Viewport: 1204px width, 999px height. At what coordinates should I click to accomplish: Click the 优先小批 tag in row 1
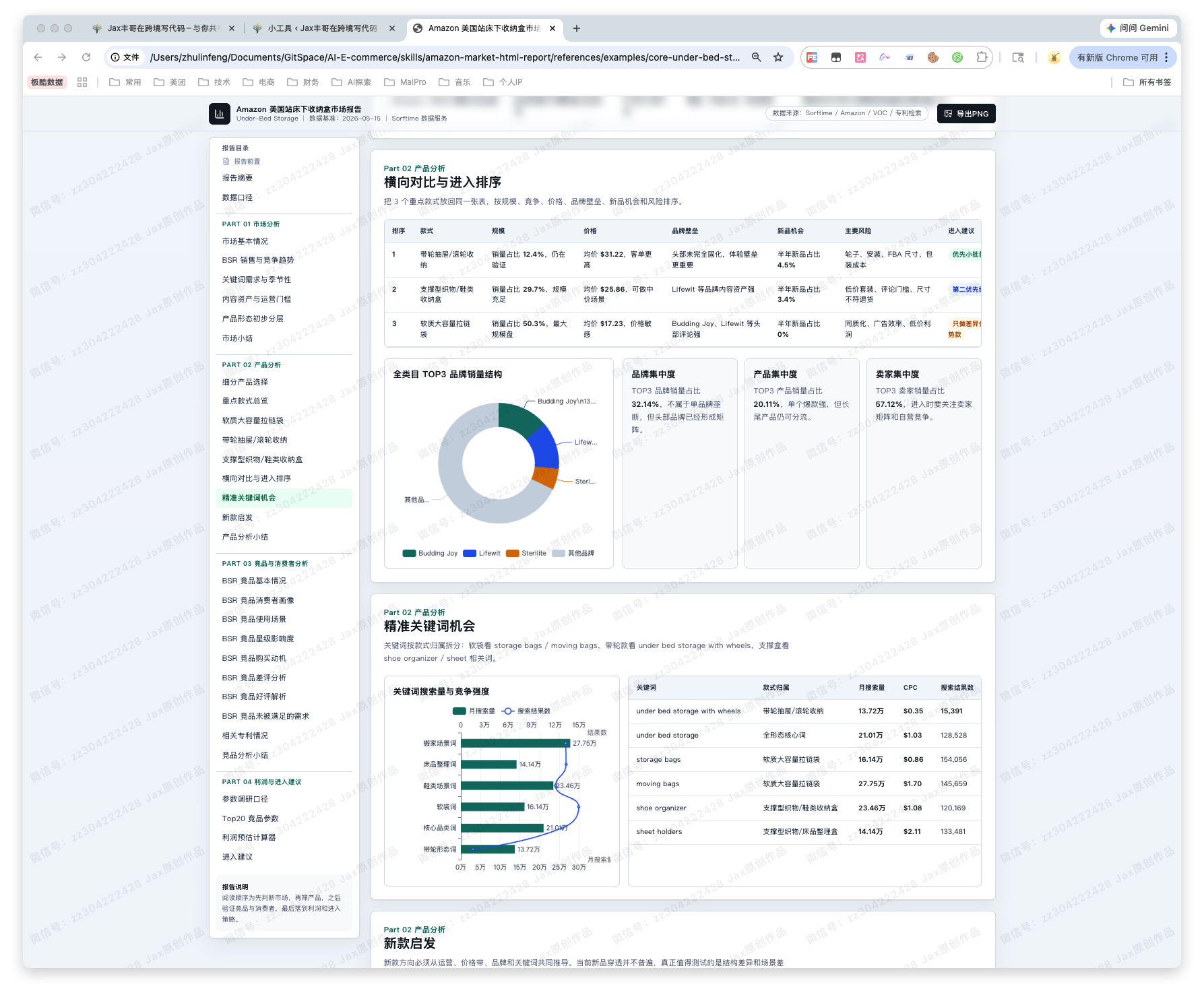(x=965, y=255)
